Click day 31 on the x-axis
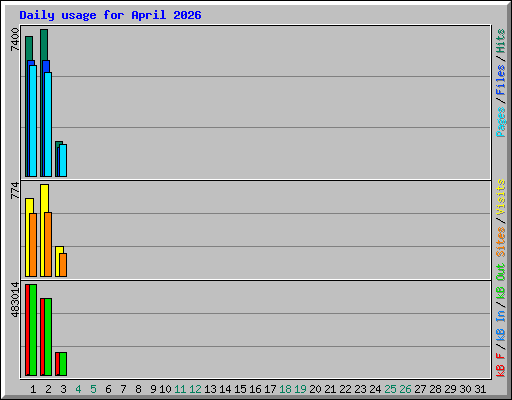512x400 pixels. 480,389
